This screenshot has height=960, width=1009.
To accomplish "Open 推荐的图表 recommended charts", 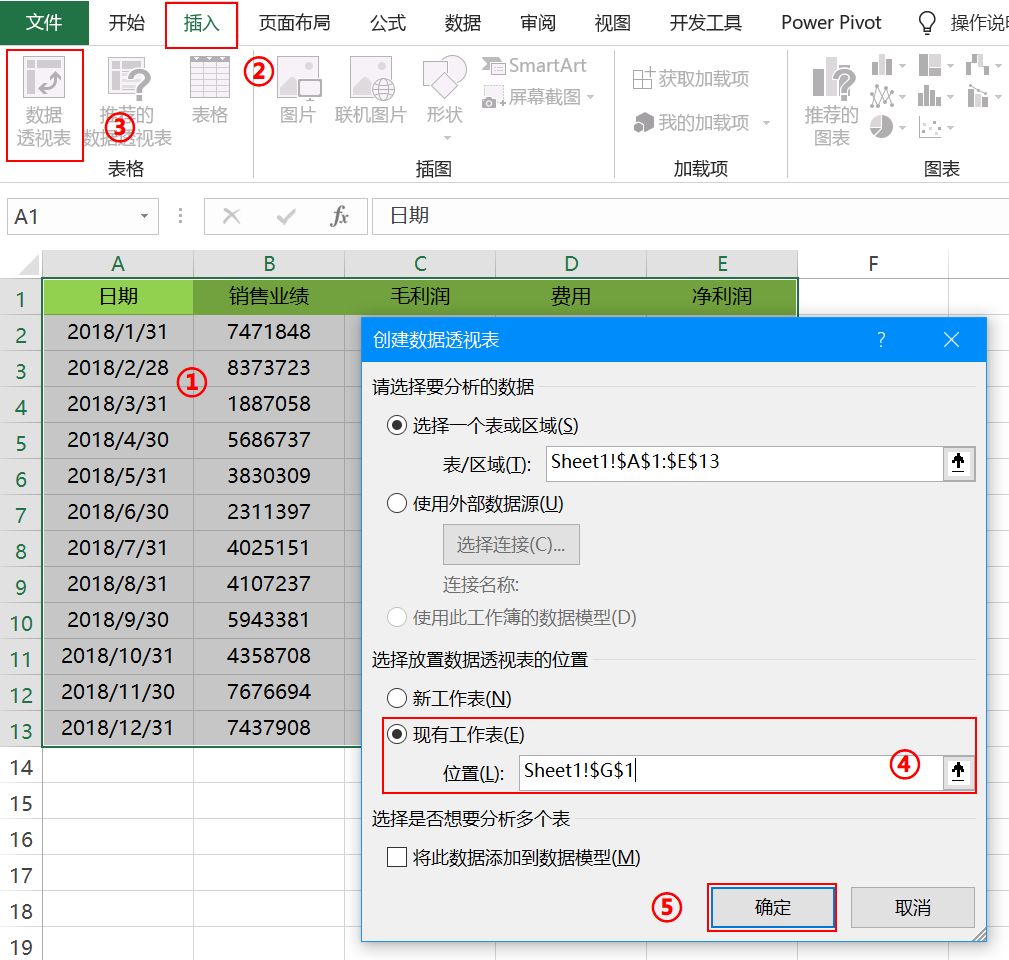I will (x=833, y=100).
